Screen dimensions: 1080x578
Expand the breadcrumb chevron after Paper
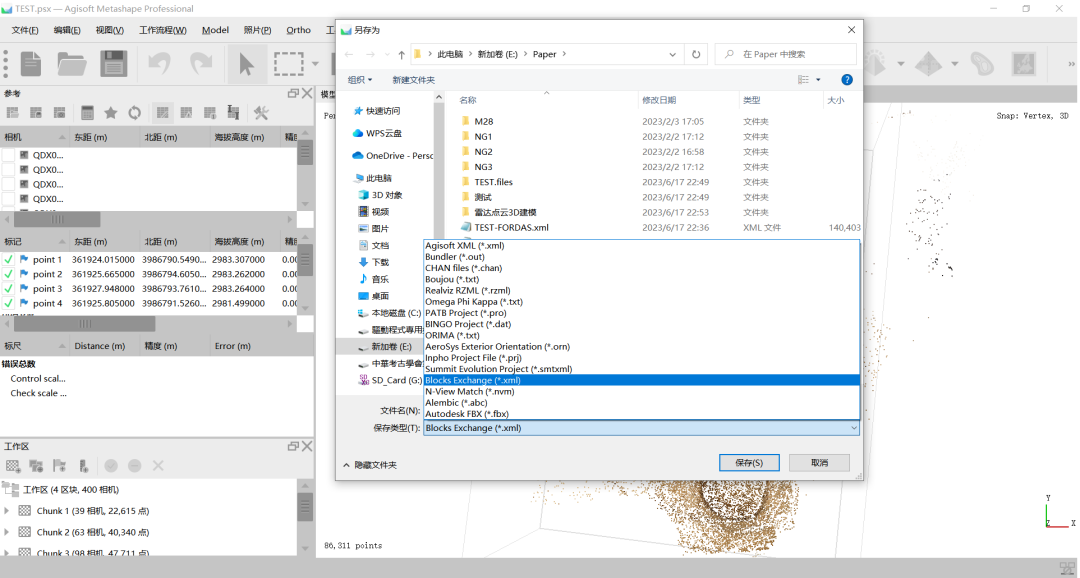tap(564, 54)
